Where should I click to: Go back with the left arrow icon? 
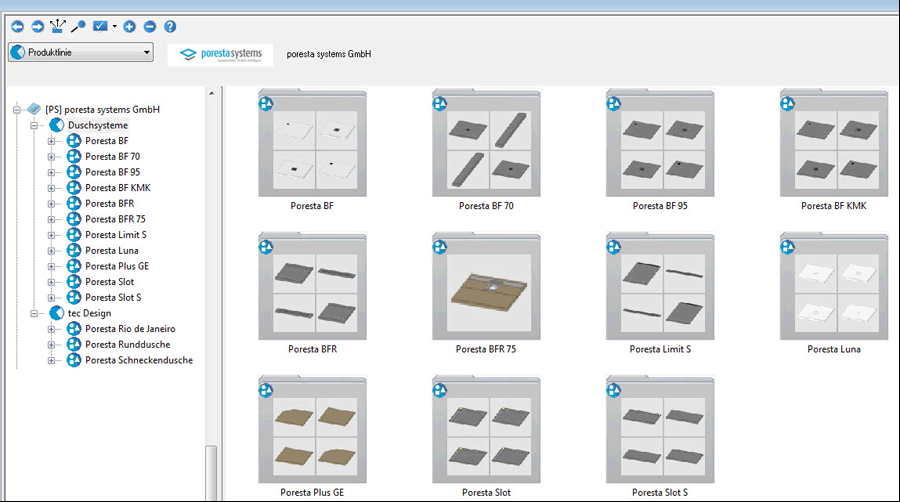coord(17,26)
